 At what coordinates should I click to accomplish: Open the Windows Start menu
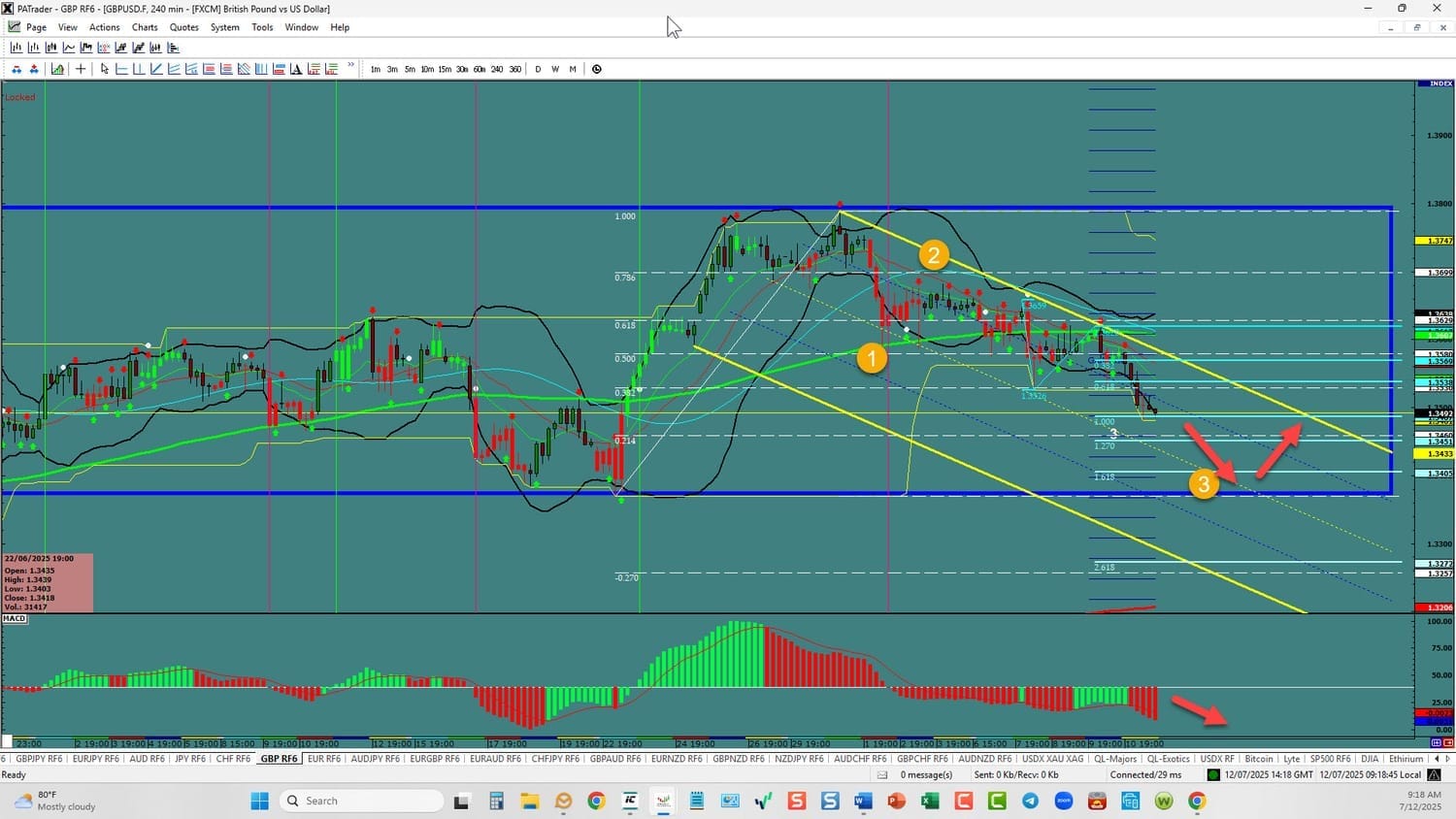pos(259,801)
